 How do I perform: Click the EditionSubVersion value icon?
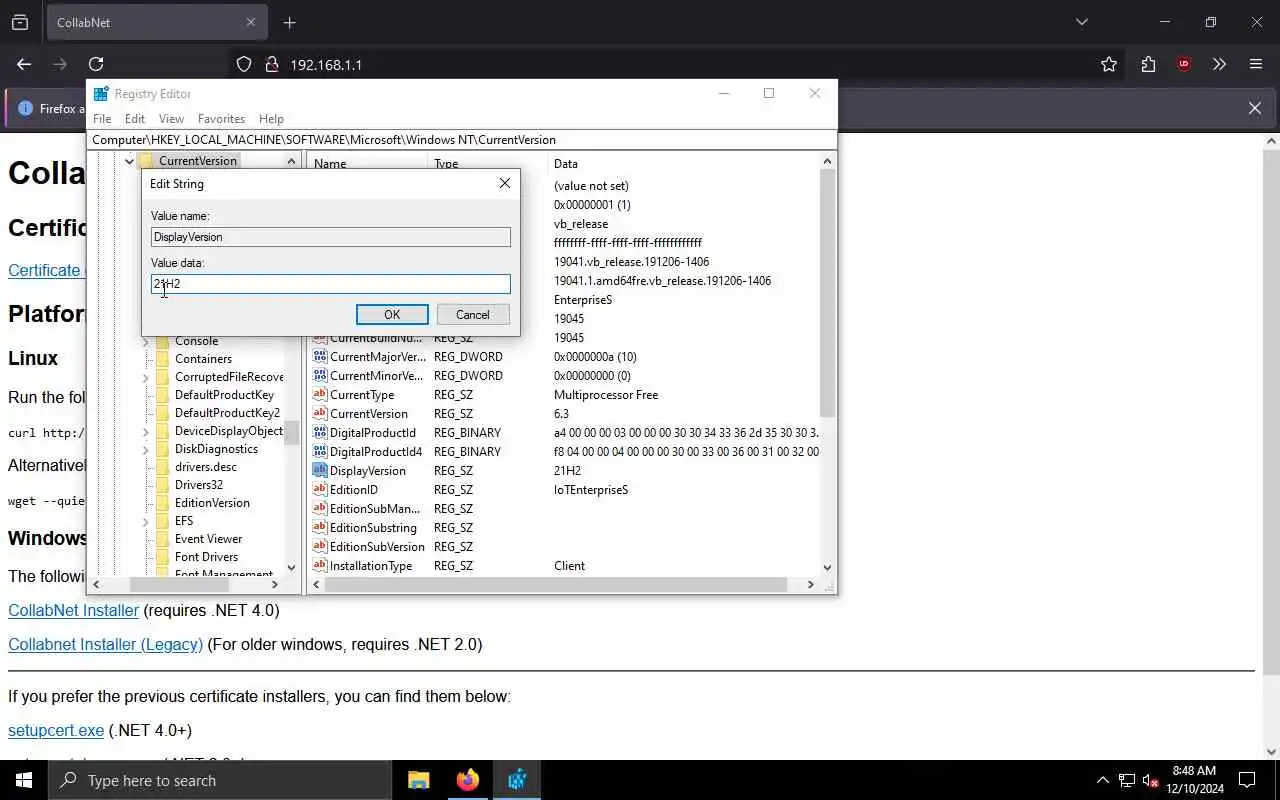[x=320, y=547]
